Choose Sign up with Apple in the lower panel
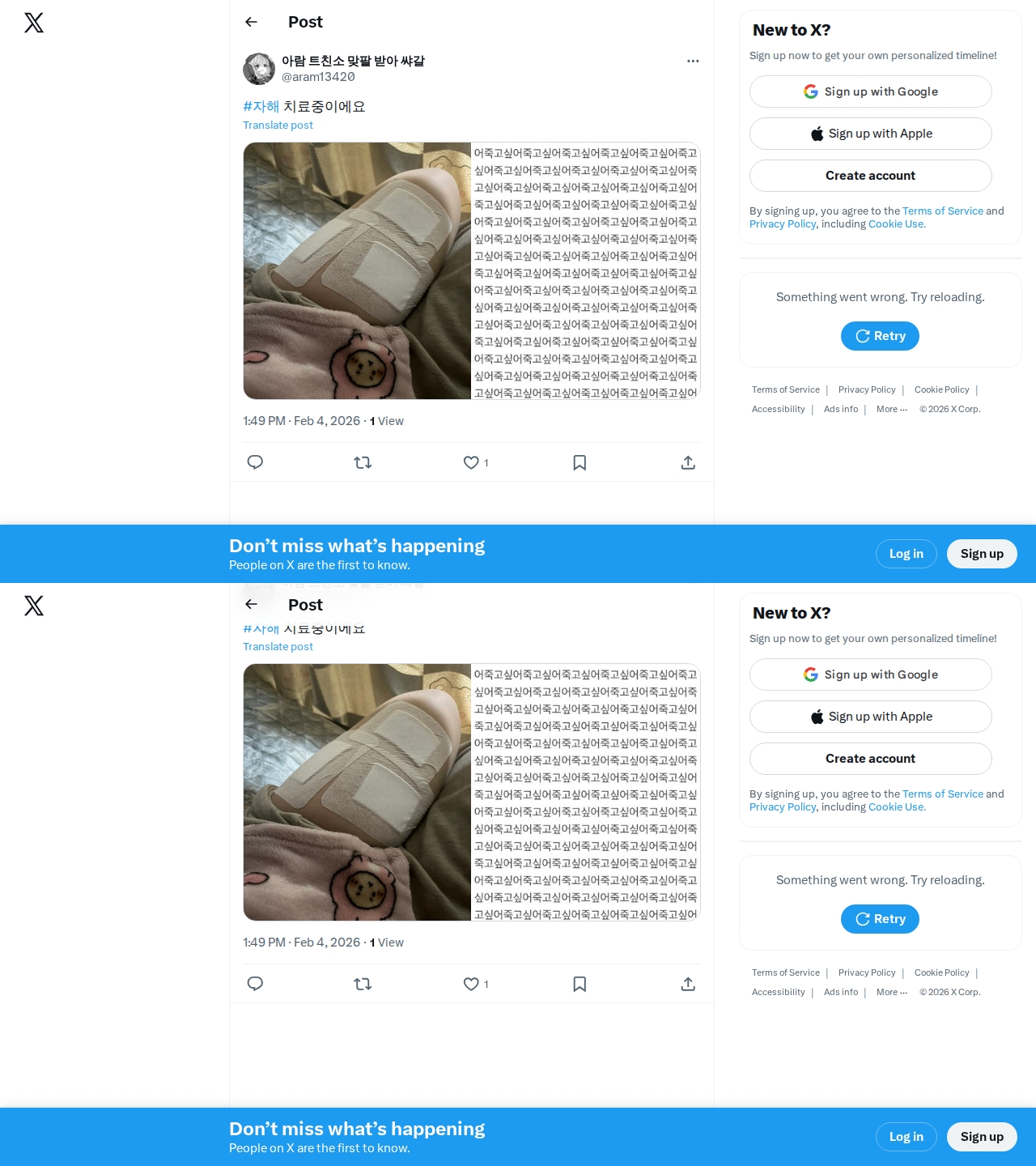This screenshot has height=1166, width=1036. pyautogui.click(x=871, y=717)
